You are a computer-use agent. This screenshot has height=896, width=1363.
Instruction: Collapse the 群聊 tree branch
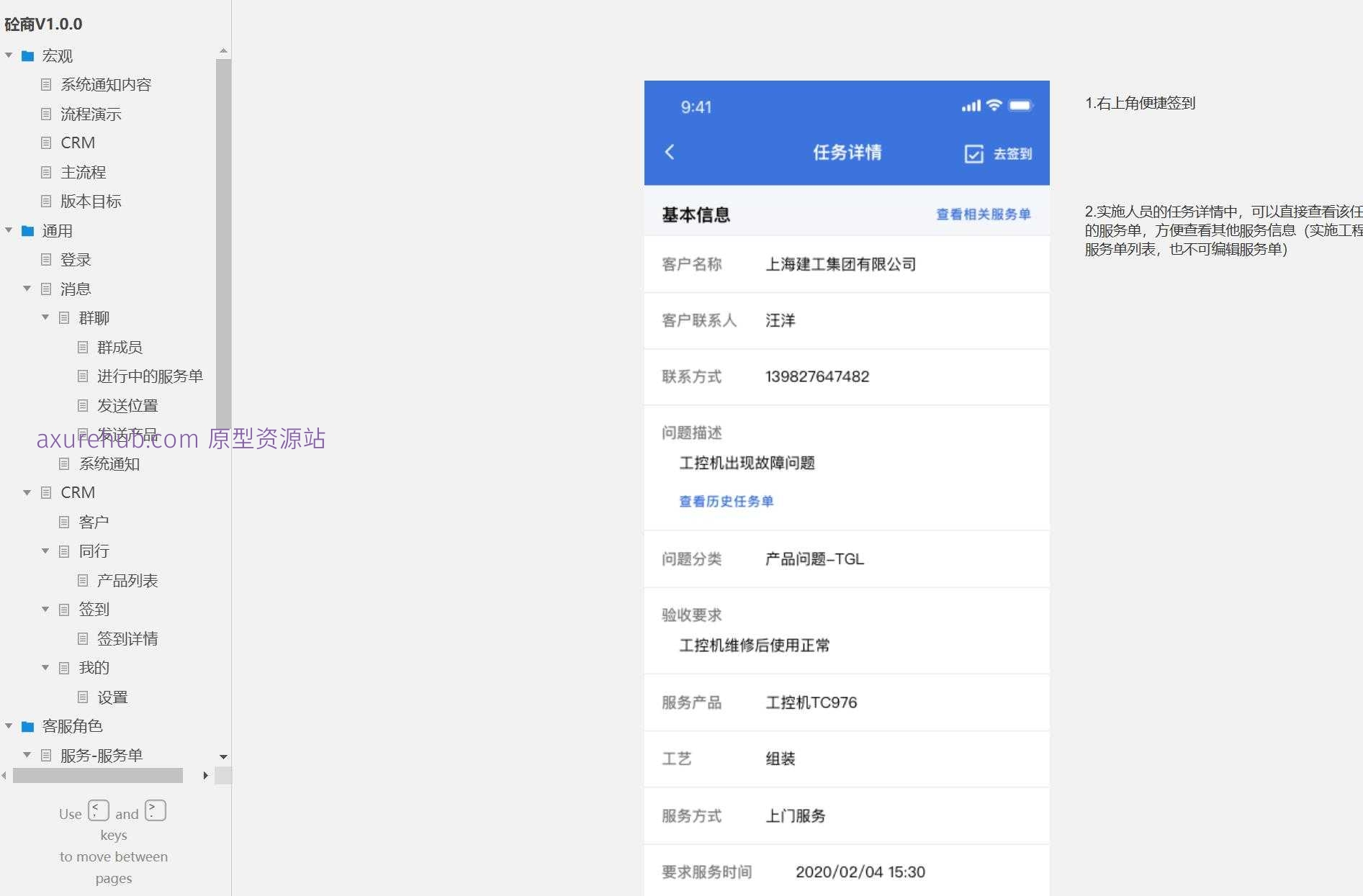[45, 317]
